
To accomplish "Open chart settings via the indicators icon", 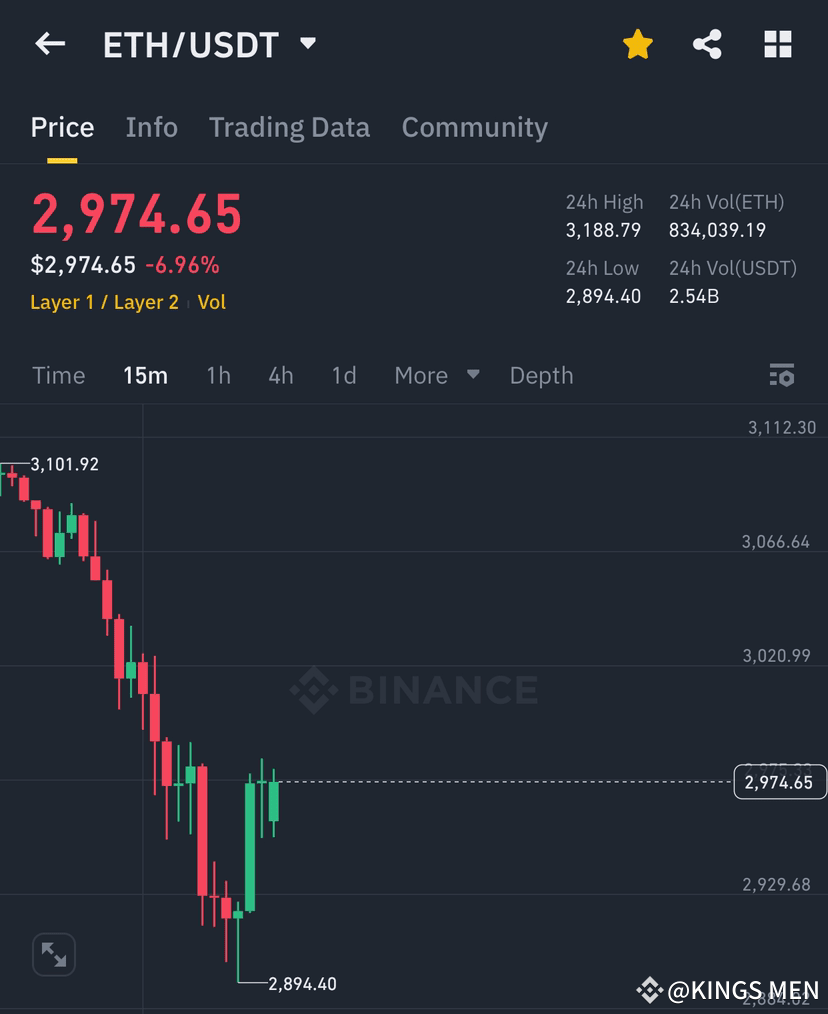I will pos(783,375).
